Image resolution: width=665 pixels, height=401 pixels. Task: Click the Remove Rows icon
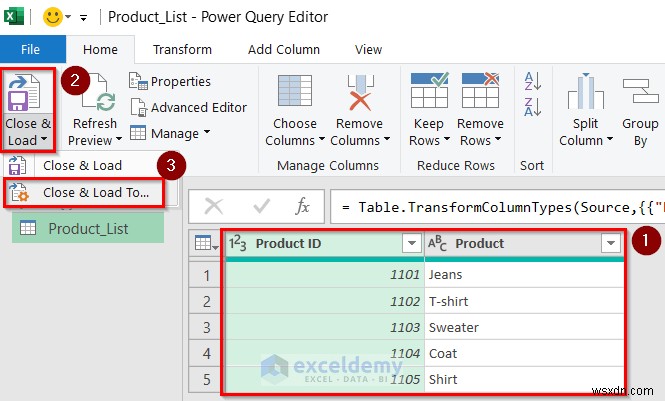[481, 90]
